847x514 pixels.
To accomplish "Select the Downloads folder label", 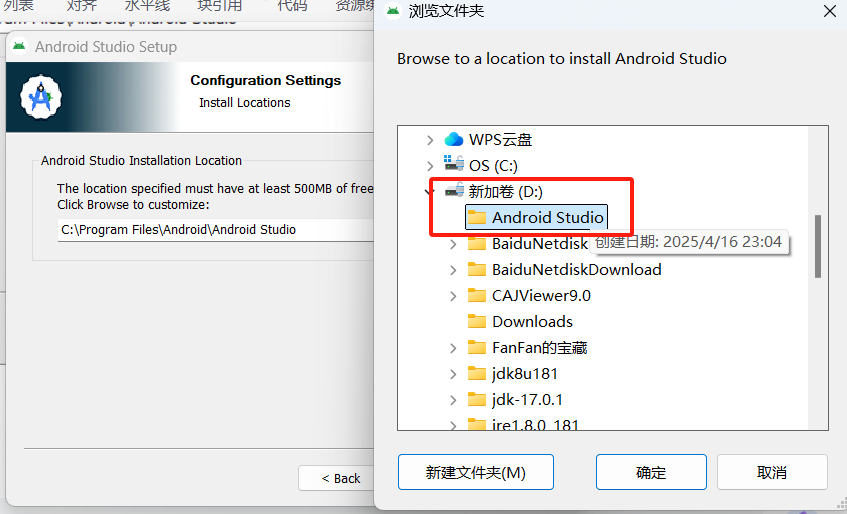I will (532, 321).
